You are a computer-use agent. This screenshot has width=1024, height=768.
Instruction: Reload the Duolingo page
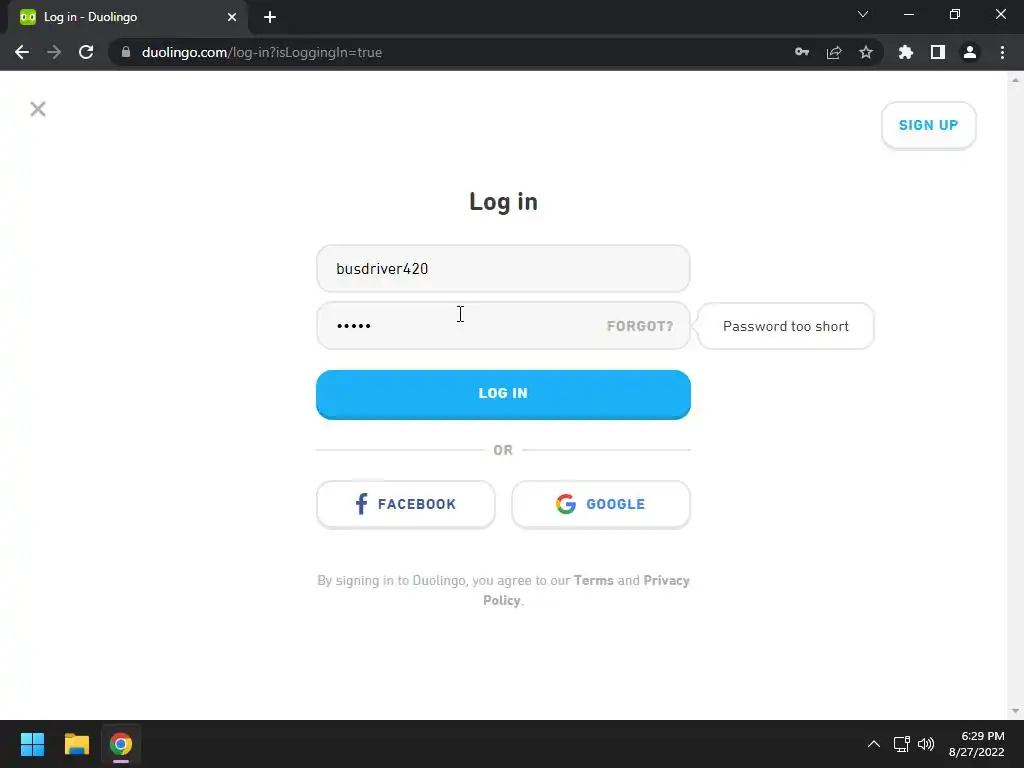click(86, 52)
